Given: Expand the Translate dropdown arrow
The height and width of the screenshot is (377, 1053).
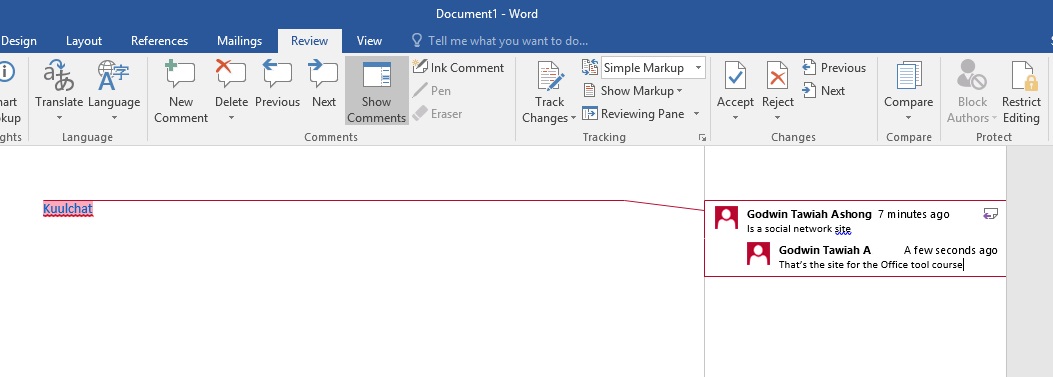Looking at the screenshot, I should point(58,118).
